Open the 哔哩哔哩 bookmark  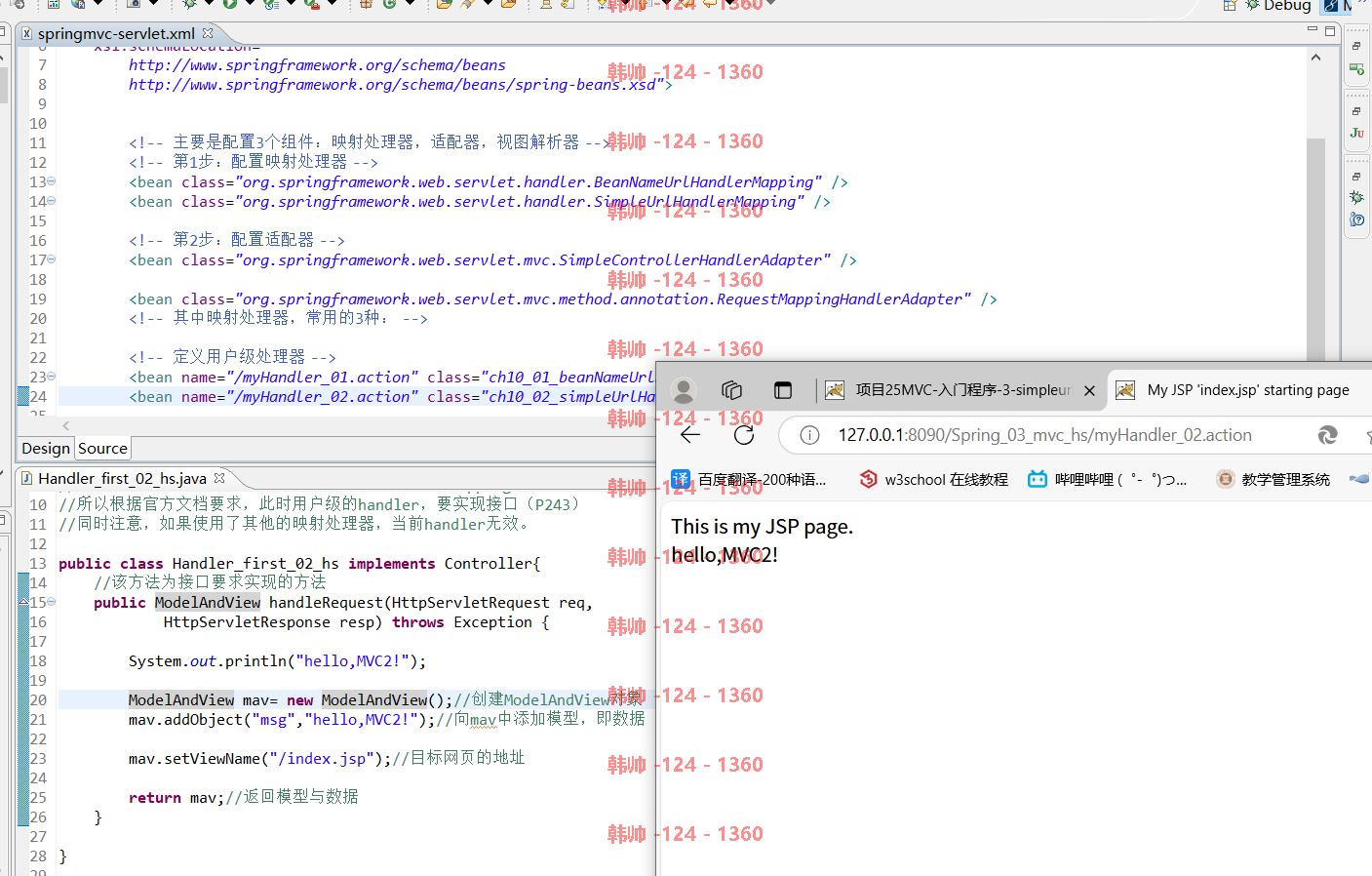(x=1108, y=479)
